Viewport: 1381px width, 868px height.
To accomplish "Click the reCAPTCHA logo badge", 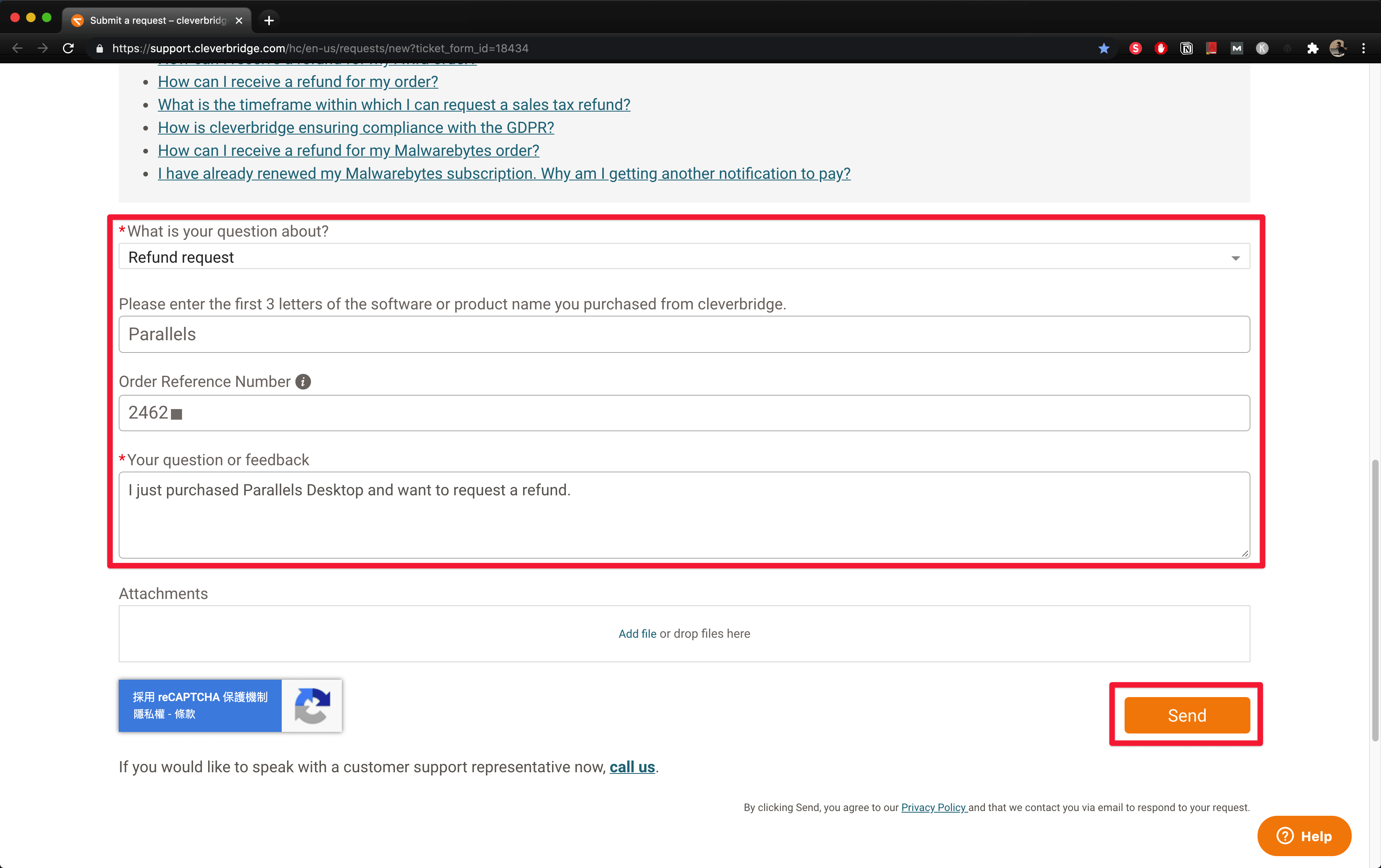I will click(312, 706).
